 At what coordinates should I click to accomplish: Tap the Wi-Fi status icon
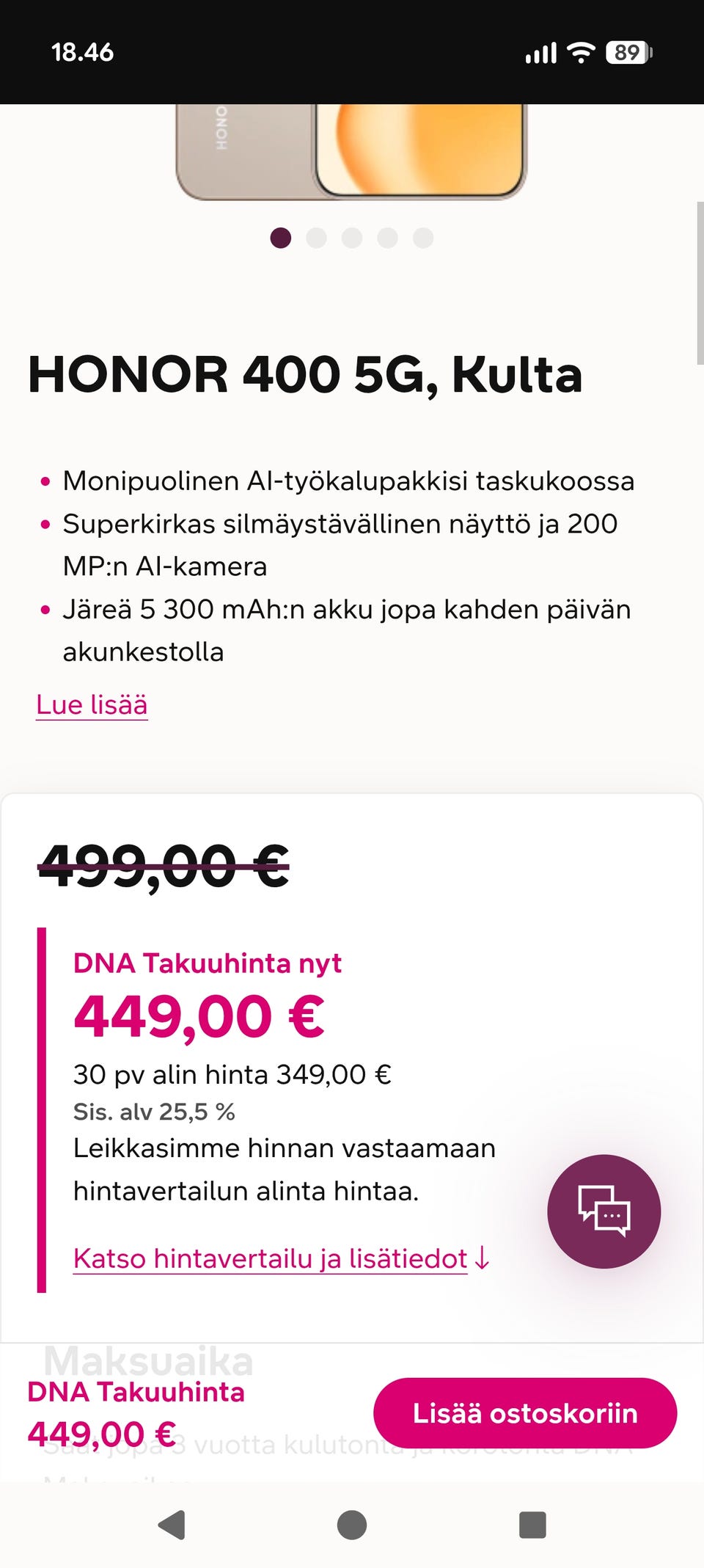pyautogui.click(x=582, y=53)
